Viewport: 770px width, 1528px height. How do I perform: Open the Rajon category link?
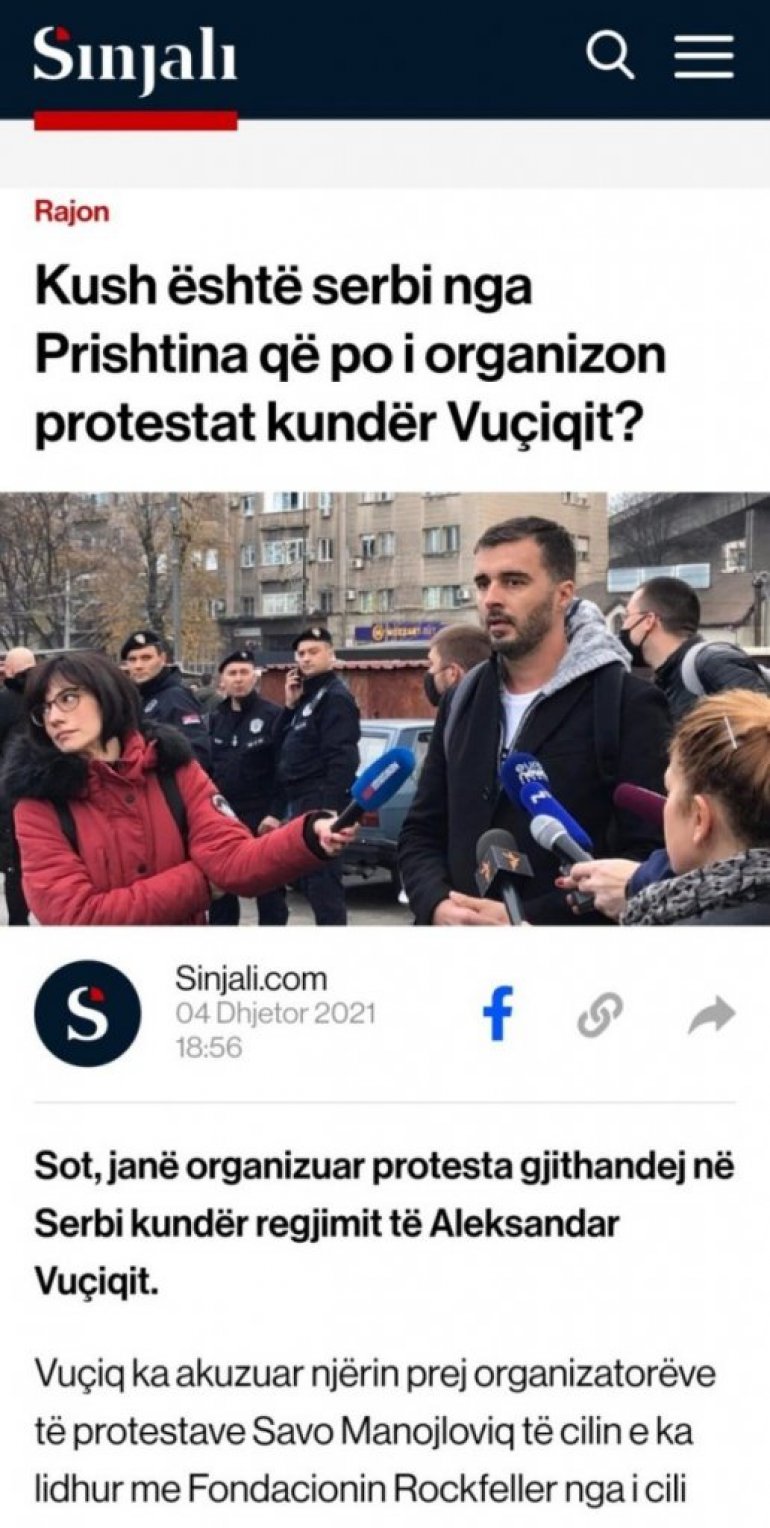(72, 212)
